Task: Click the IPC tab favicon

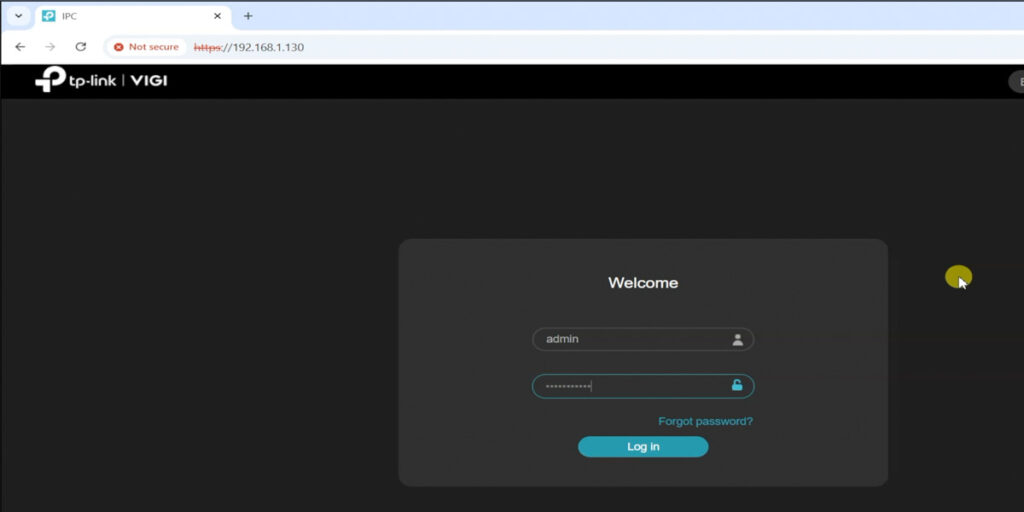Action: pyautogui.click(x=48, y=16)
